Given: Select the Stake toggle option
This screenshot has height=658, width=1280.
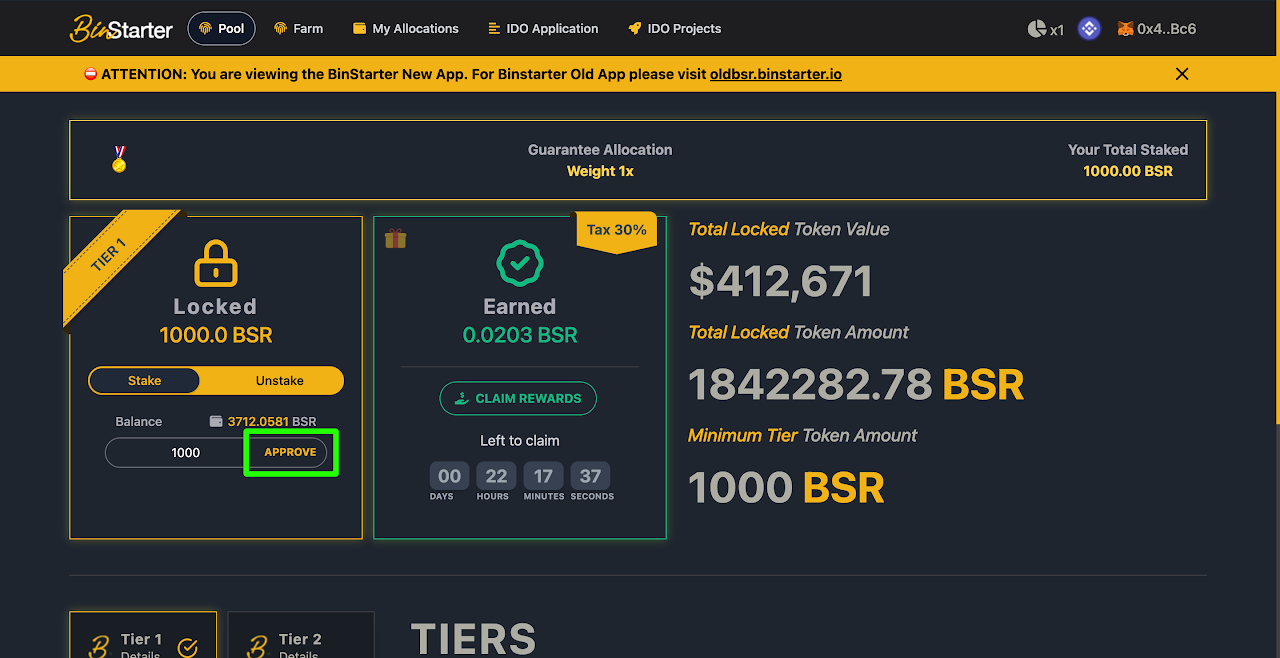Looking at the screenshot, I should (144, 380).
